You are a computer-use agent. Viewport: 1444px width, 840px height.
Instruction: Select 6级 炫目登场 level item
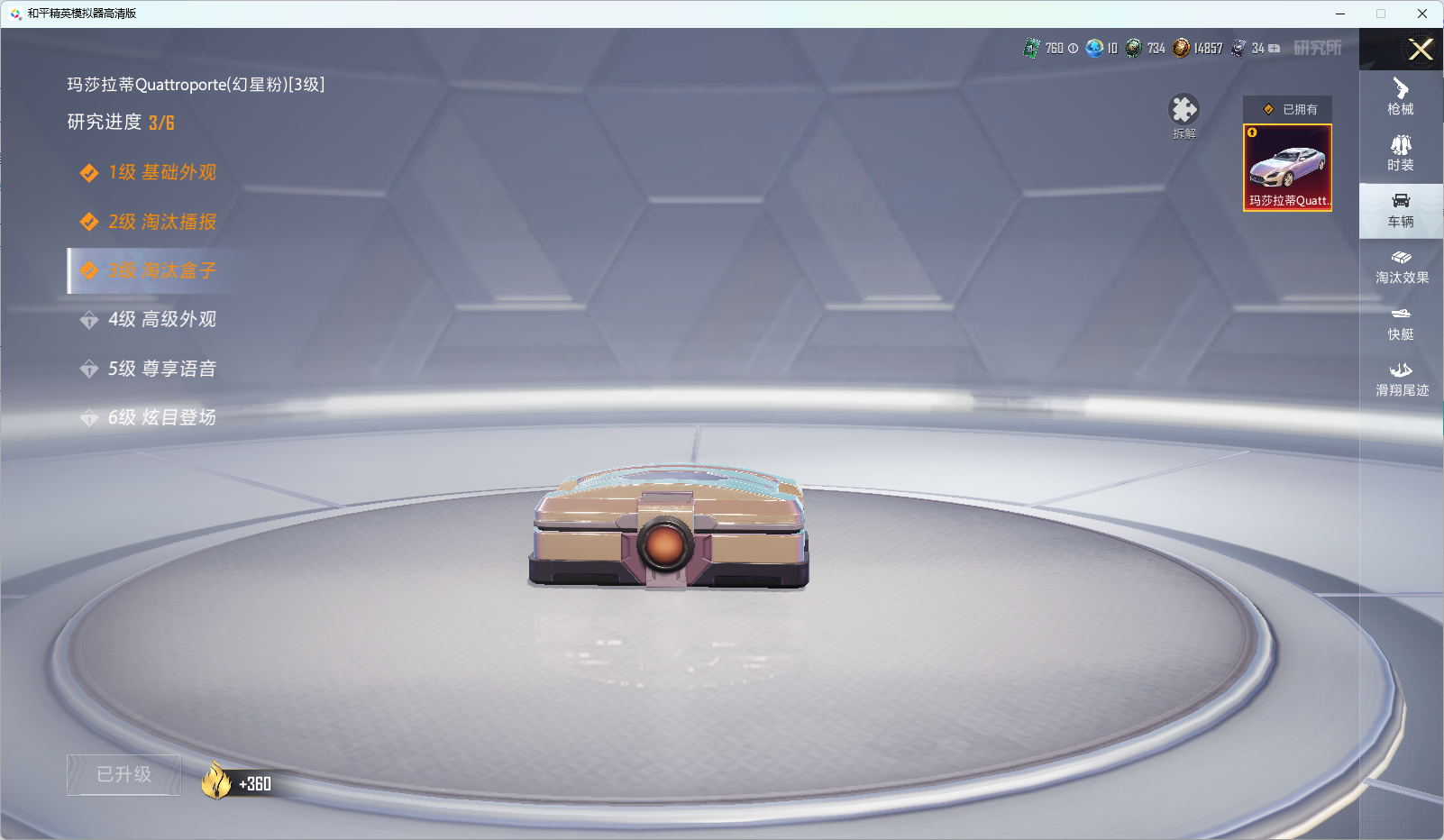(x=161, y=417)
